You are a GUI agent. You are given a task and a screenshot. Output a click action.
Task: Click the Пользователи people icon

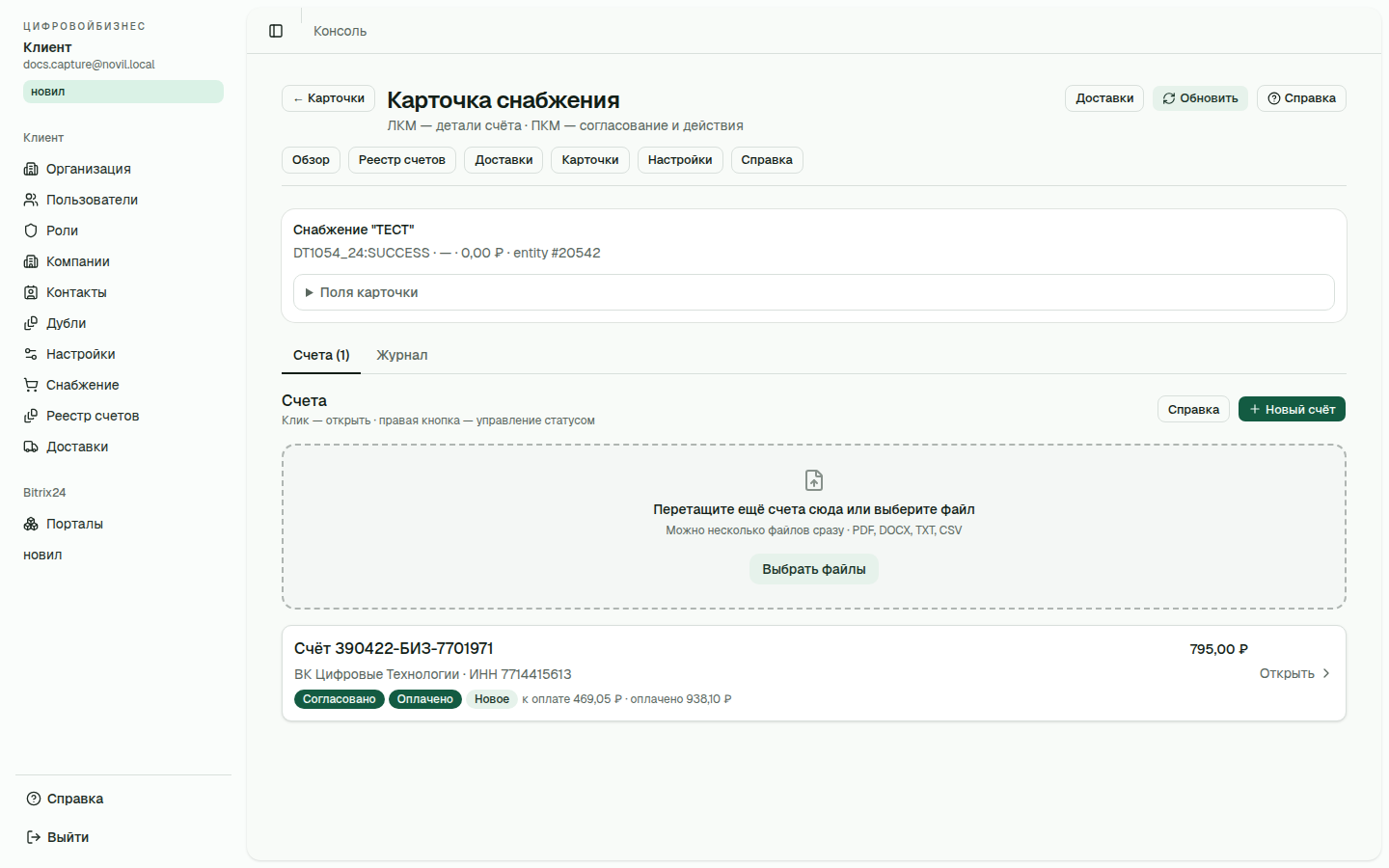click(31, 200)
